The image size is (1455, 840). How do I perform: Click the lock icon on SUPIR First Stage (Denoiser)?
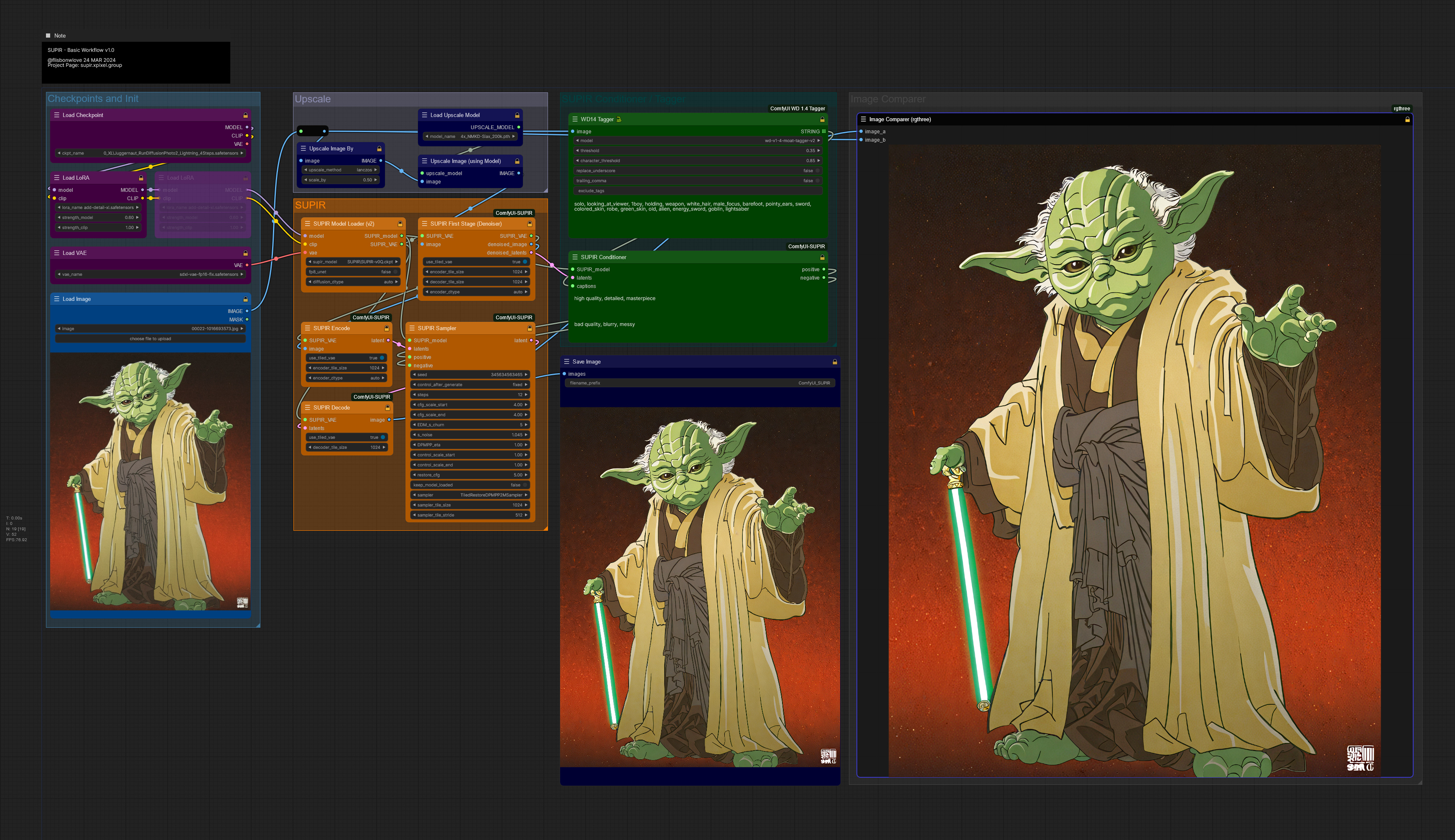pos(530,224)
